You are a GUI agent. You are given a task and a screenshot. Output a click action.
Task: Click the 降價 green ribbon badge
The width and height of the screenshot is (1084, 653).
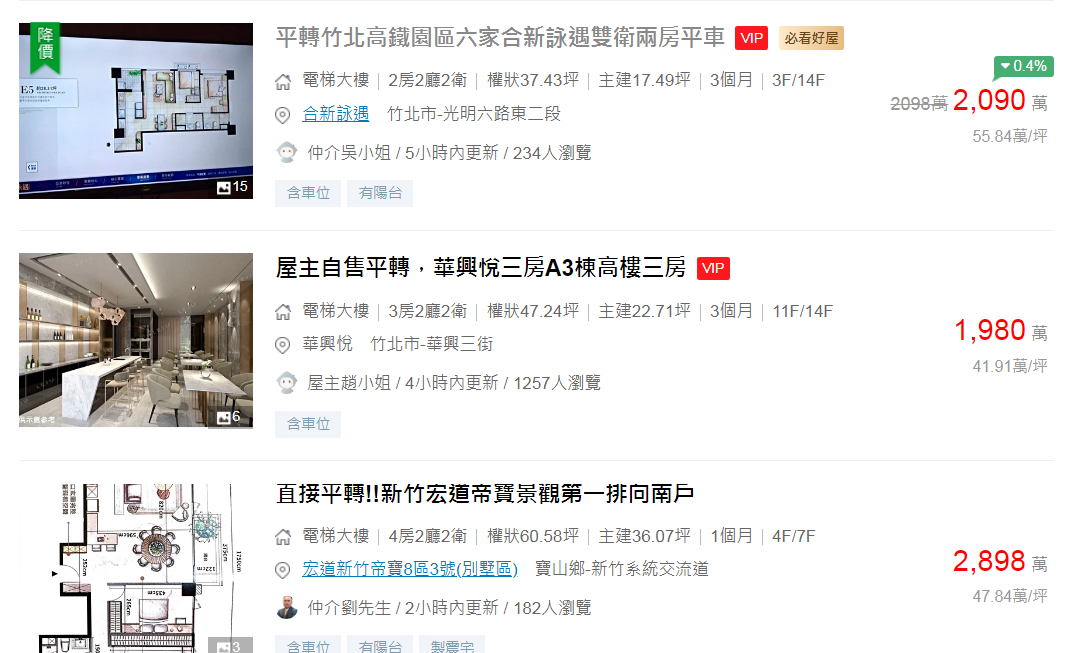pyautogui.click(x=46, y=48)
